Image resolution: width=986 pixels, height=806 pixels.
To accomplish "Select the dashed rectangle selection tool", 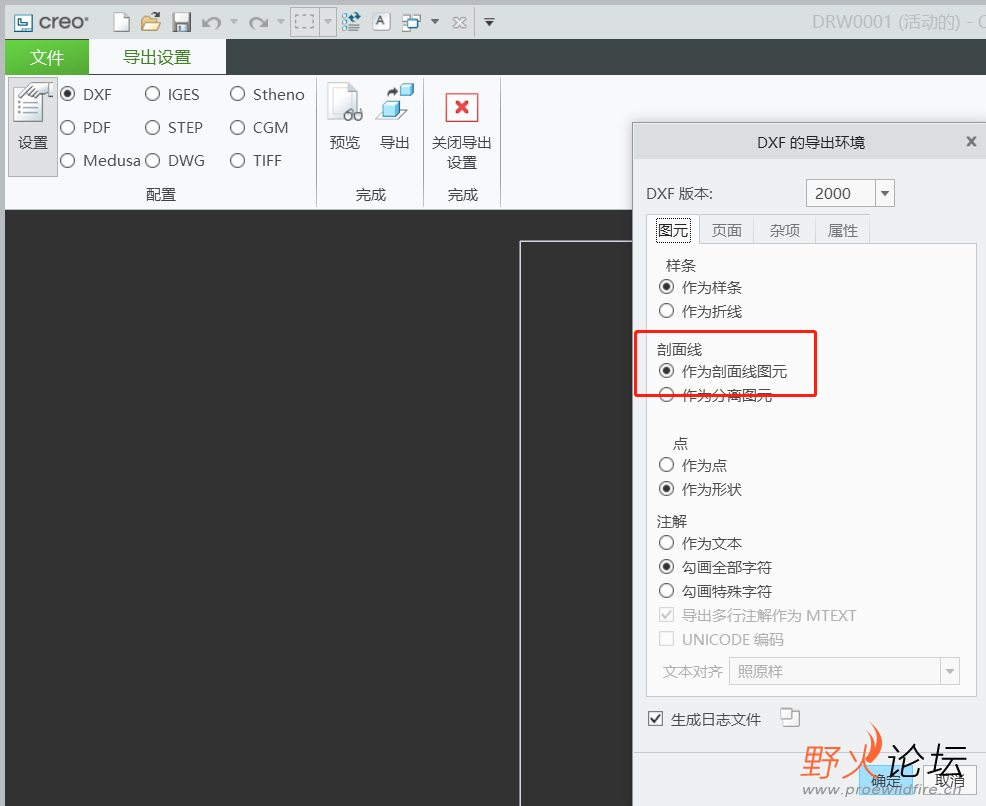I will pyautogui.click(x=304, y=22).
